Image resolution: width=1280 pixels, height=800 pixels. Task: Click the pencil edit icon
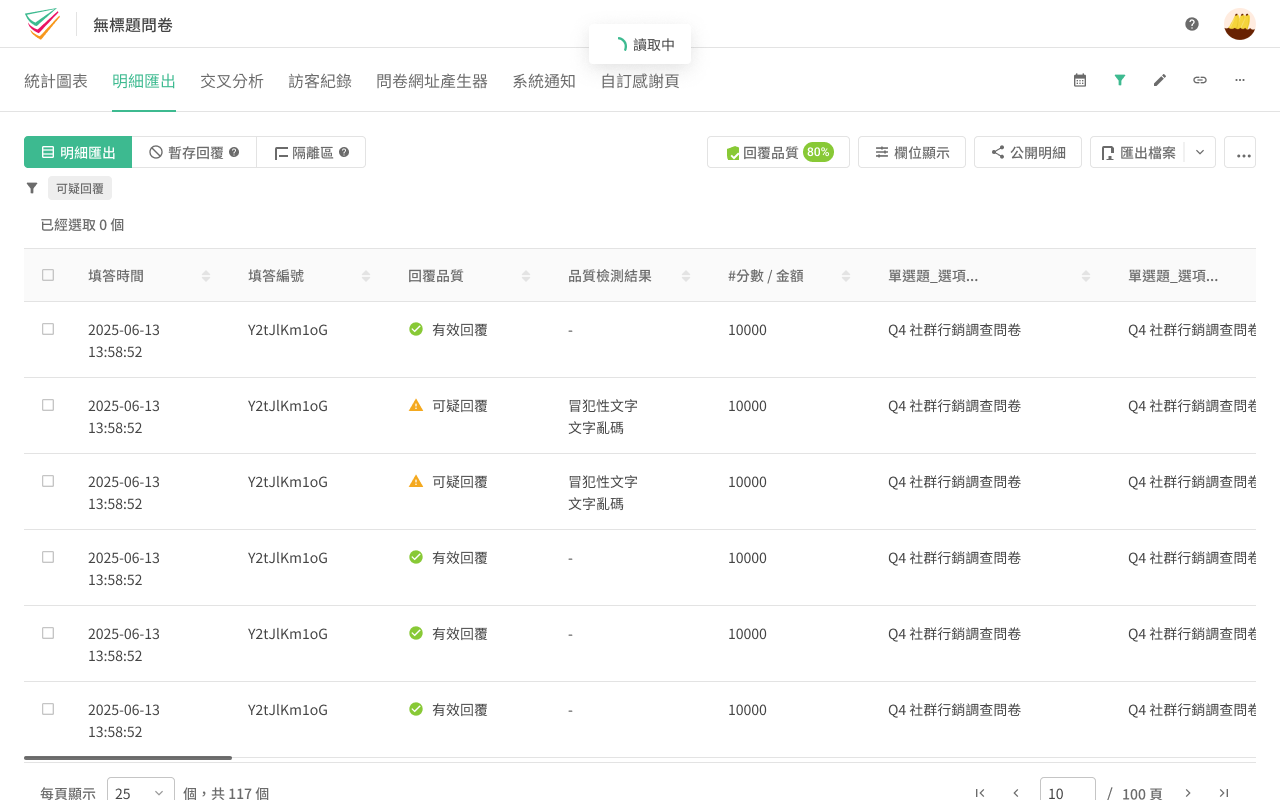tap(1160, 80)
